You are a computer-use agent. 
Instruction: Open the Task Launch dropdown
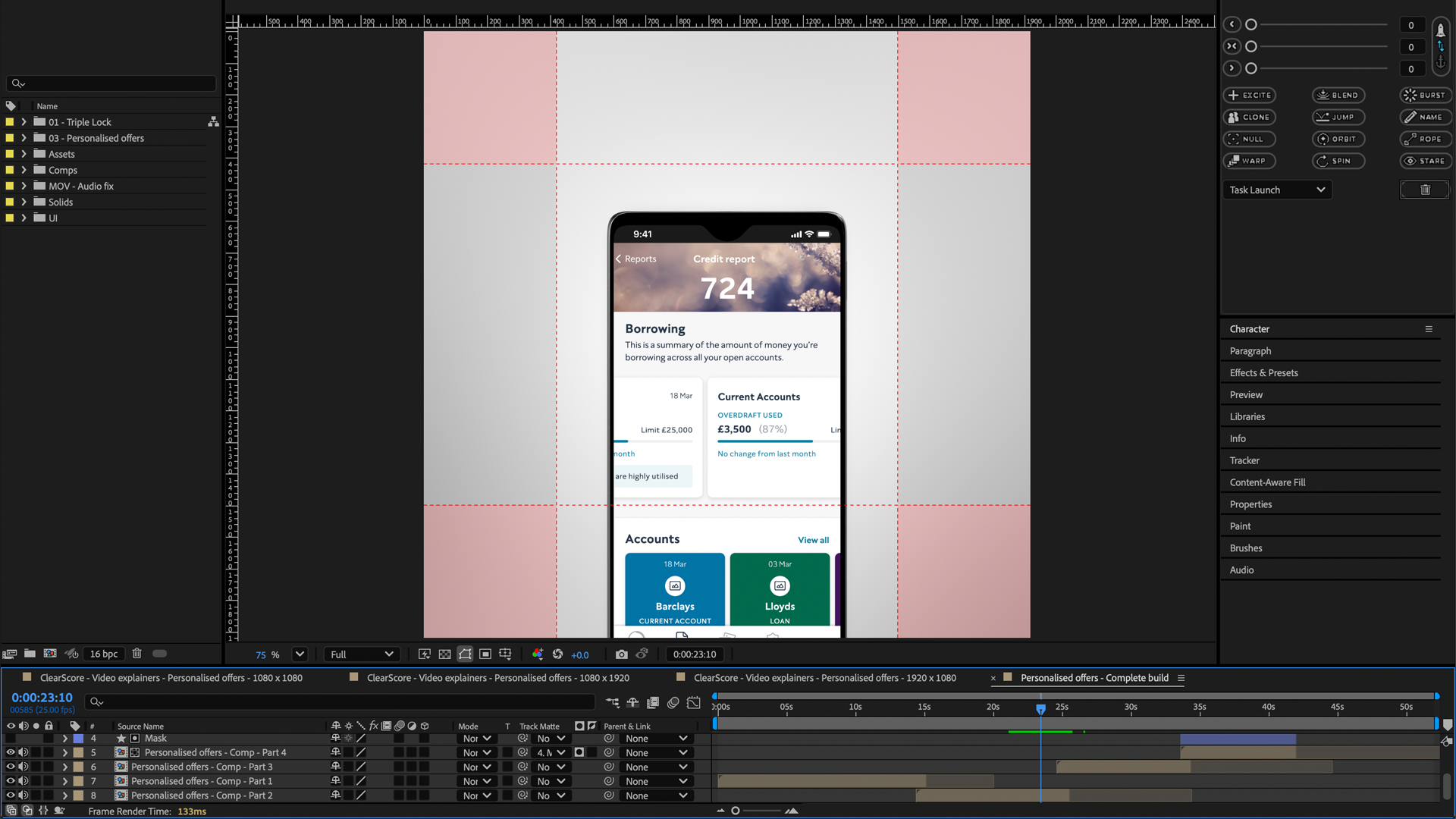[x=1277, y=190]
